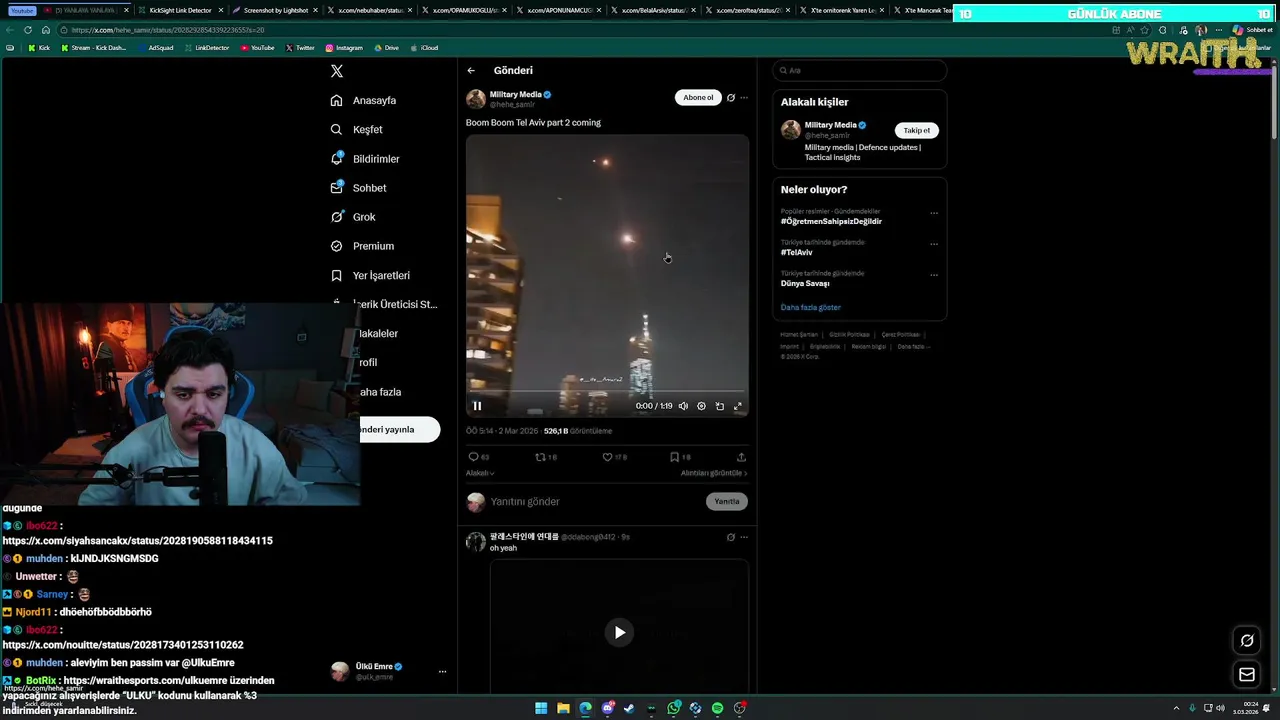Show hidden tray icons chevron
The width and height of the screenshot is (1280, 720).
click(x=1177, y=708)
